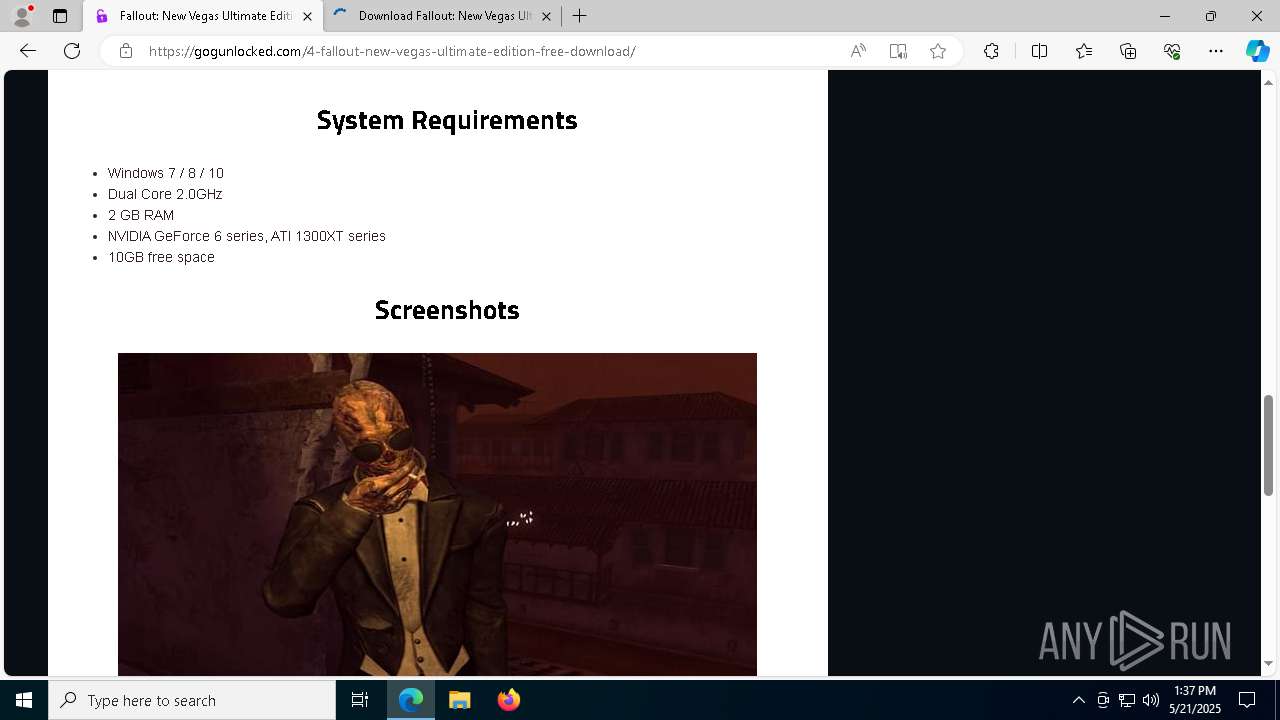Open Browser essentials heart icon

pyautogui.click(x=1172, y=51)
